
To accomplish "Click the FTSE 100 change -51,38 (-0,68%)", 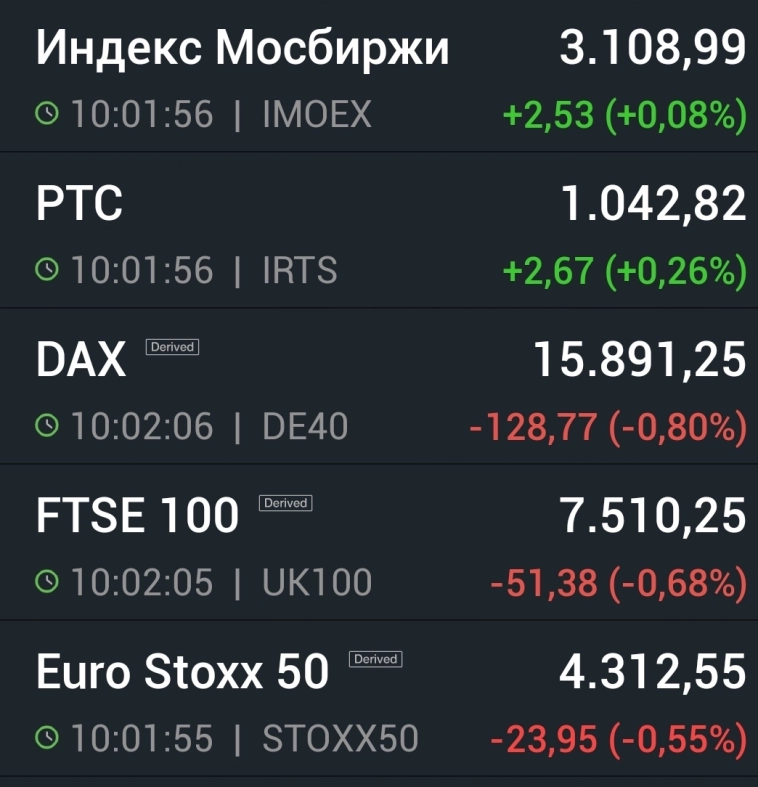I will [x=618, y=583].
